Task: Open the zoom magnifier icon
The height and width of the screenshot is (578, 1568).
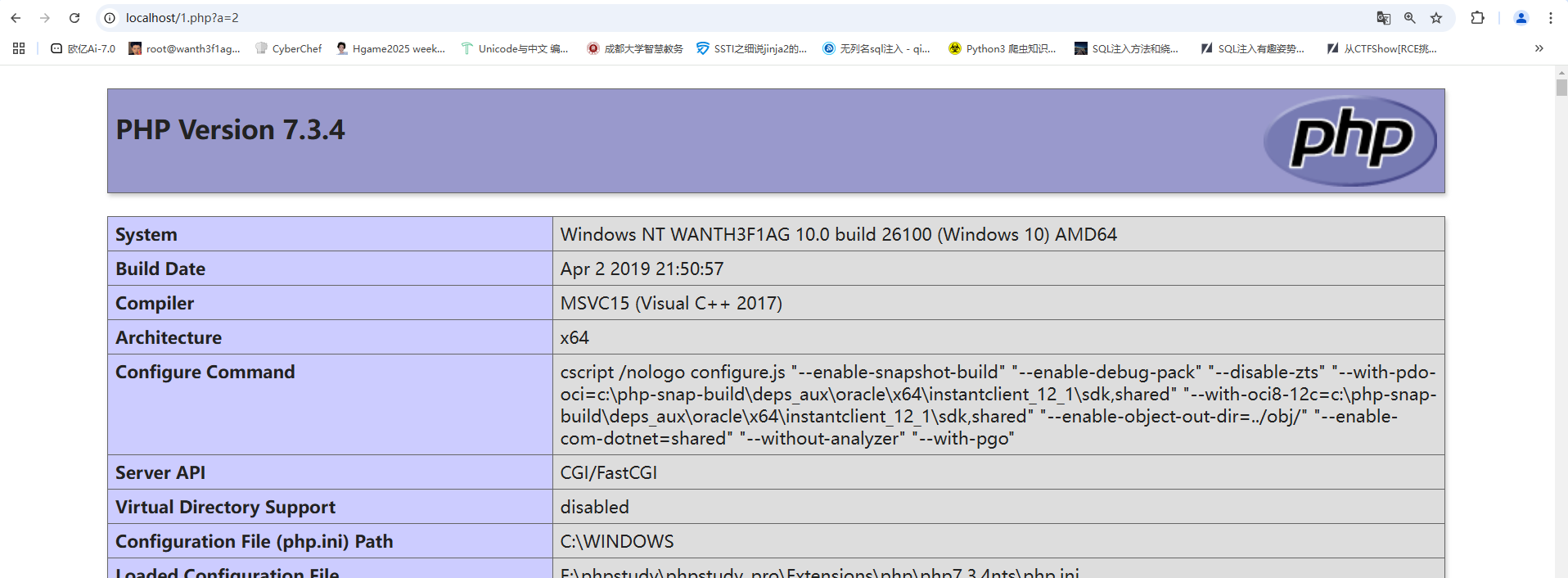Action: [1410, 18]
